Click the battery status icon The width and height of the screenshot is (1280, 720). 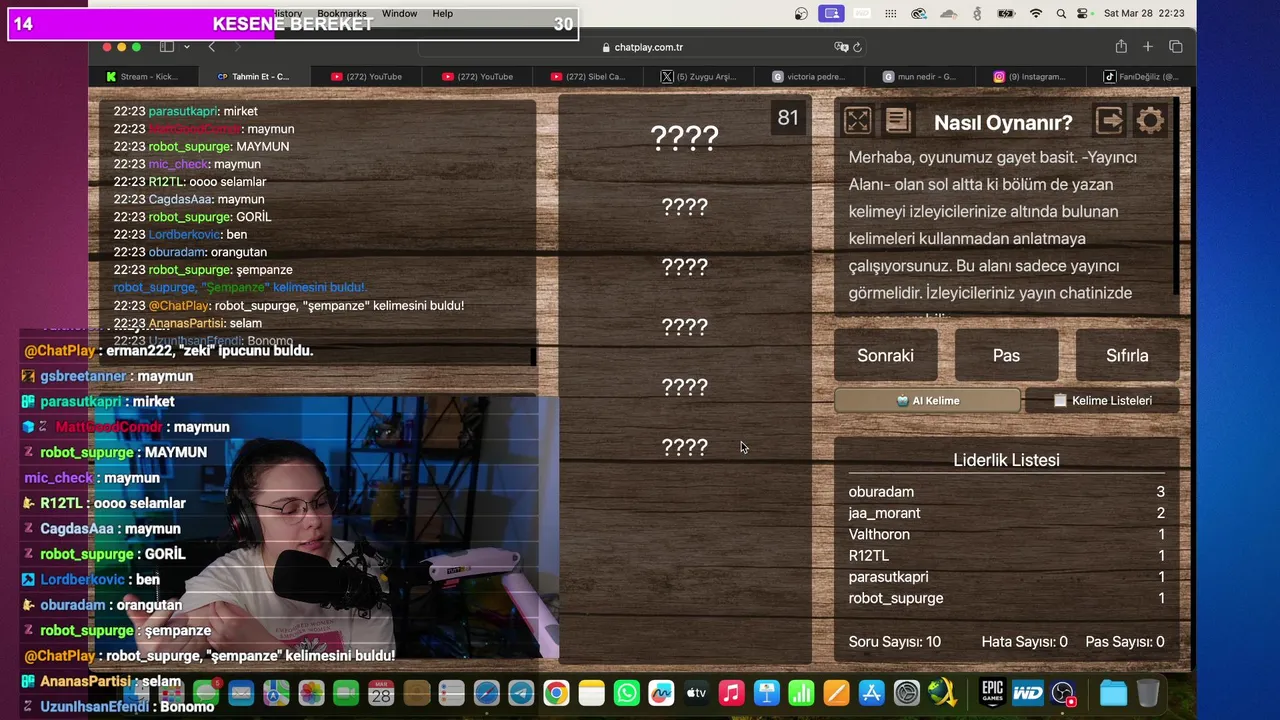[1006, 14]
